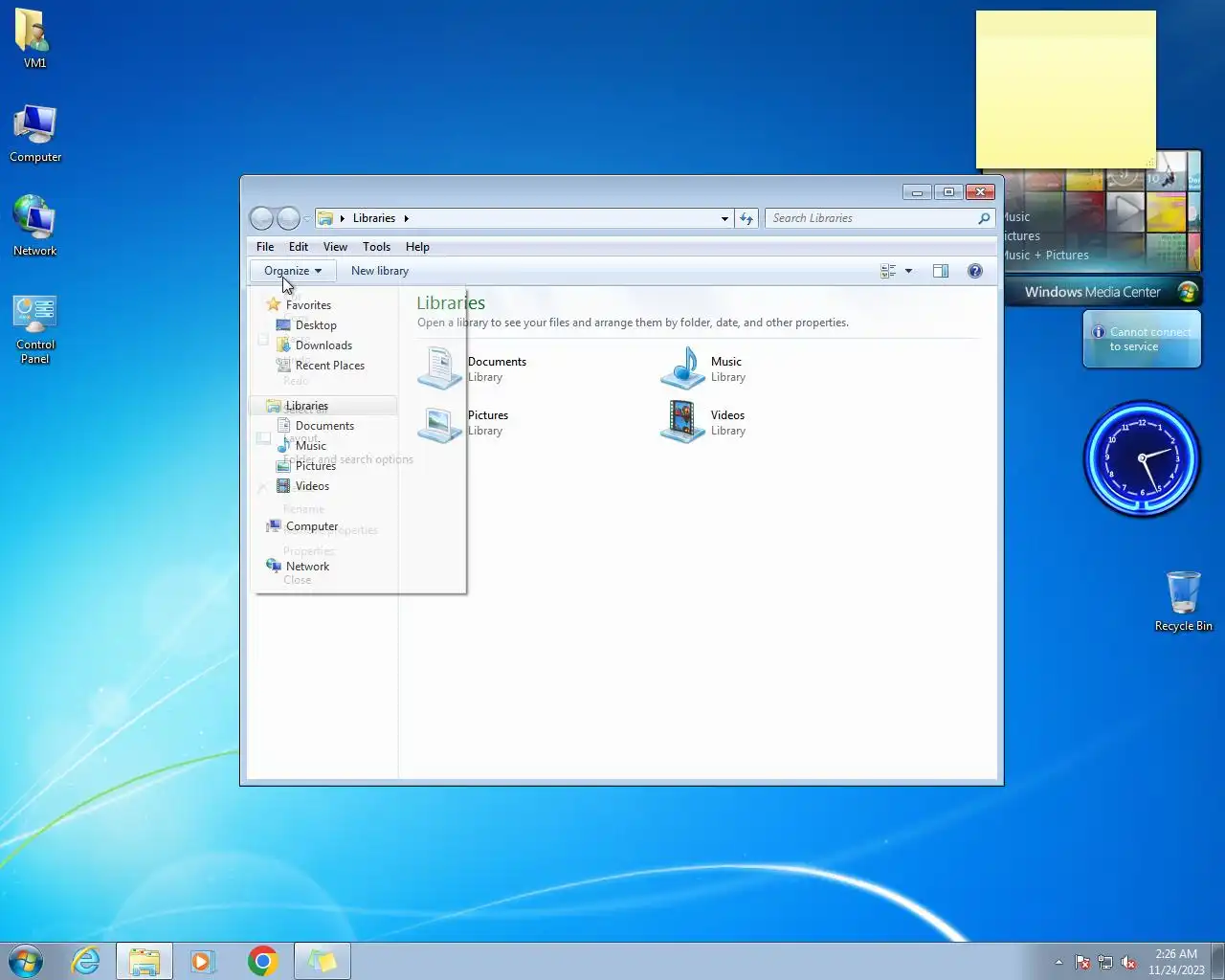Launch Internet Explorer from taskbar
The height and width of the screenshot is (980, 1225).
(86, 961)
